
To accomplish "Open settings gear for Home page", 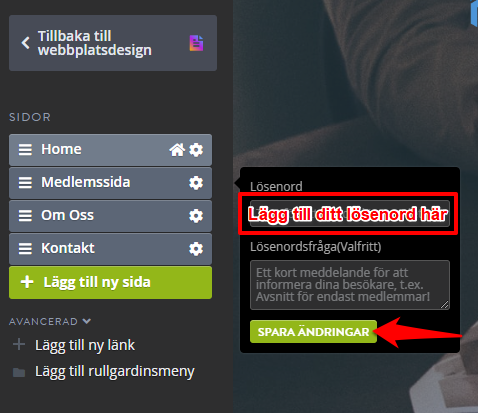I will [196, 150].
